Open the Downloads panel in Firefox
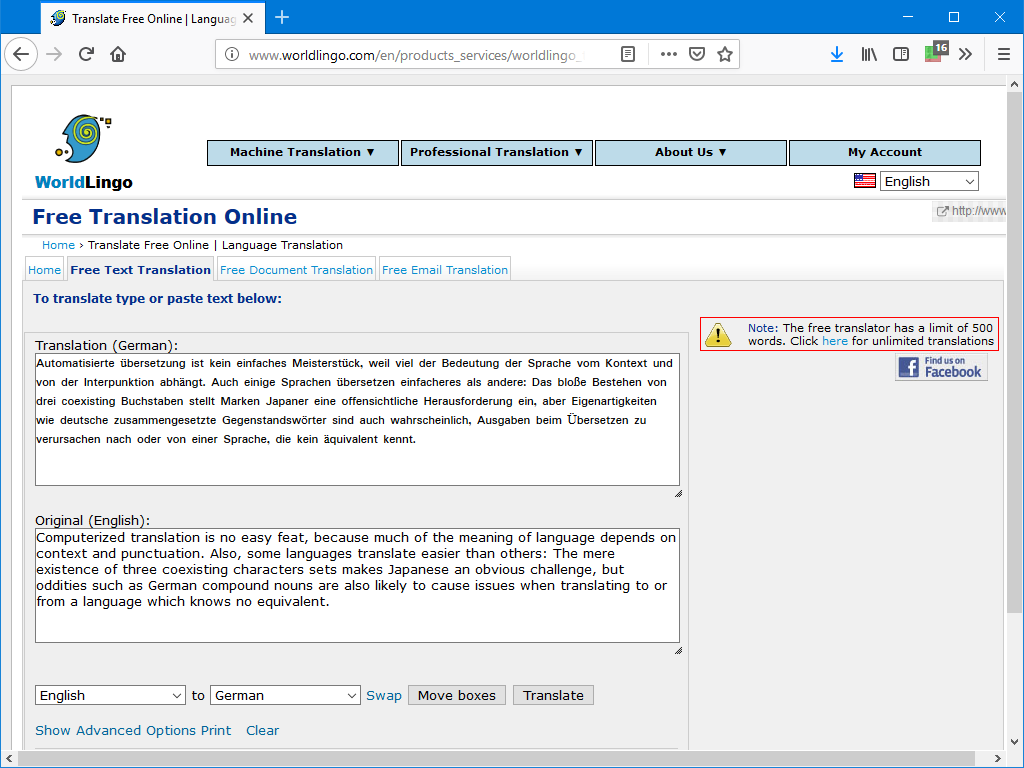This screenshot has height=768, width=1024. pos(837,54)
